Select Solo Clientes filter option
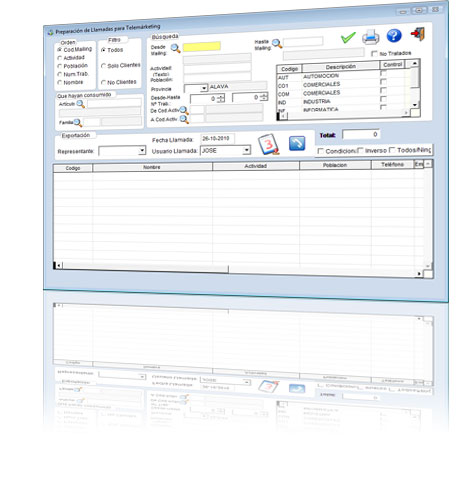Screen dimensions: 475x480 click(103, 66)
